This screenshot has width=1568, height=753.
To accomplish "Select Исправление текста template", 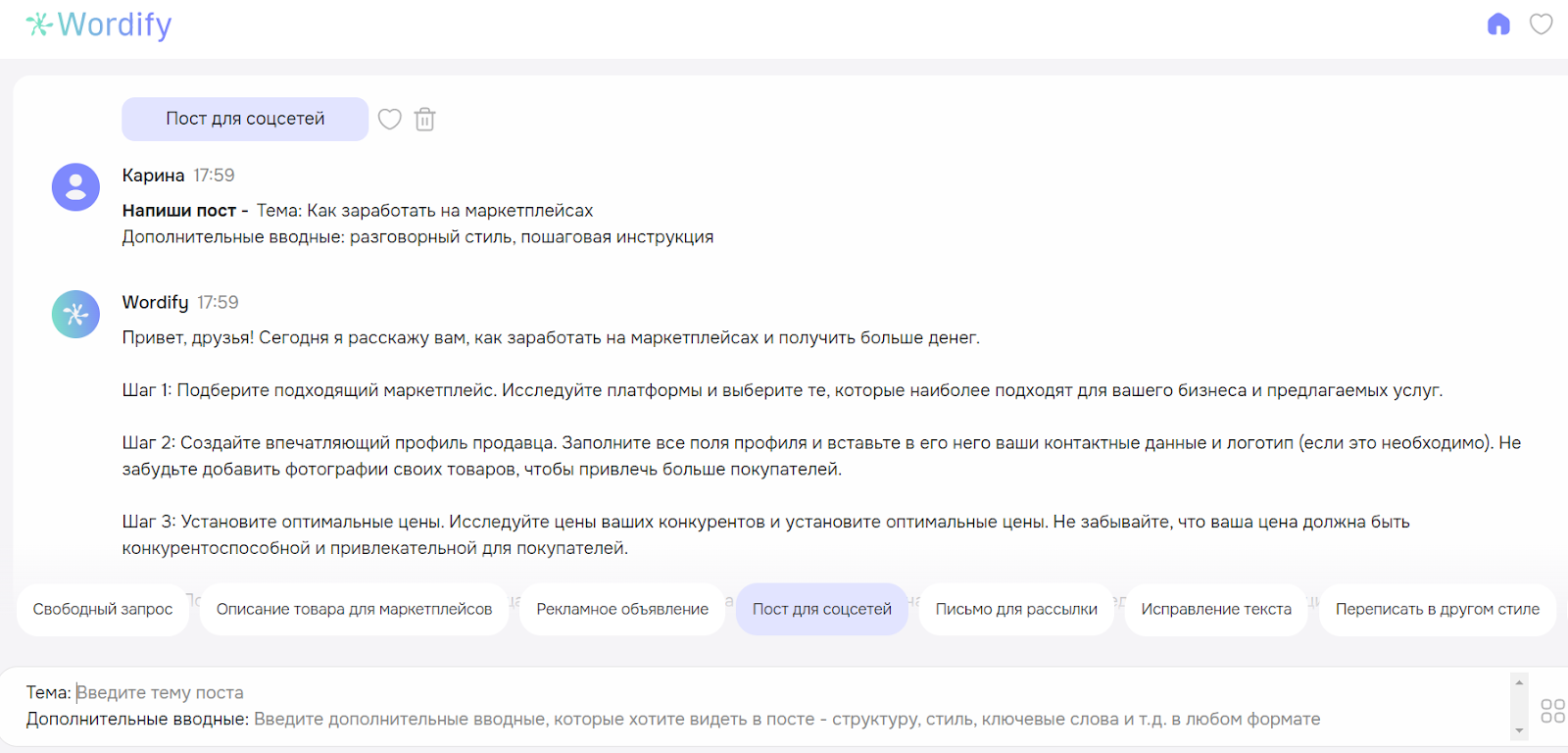I will click(x=1216, y=609).
